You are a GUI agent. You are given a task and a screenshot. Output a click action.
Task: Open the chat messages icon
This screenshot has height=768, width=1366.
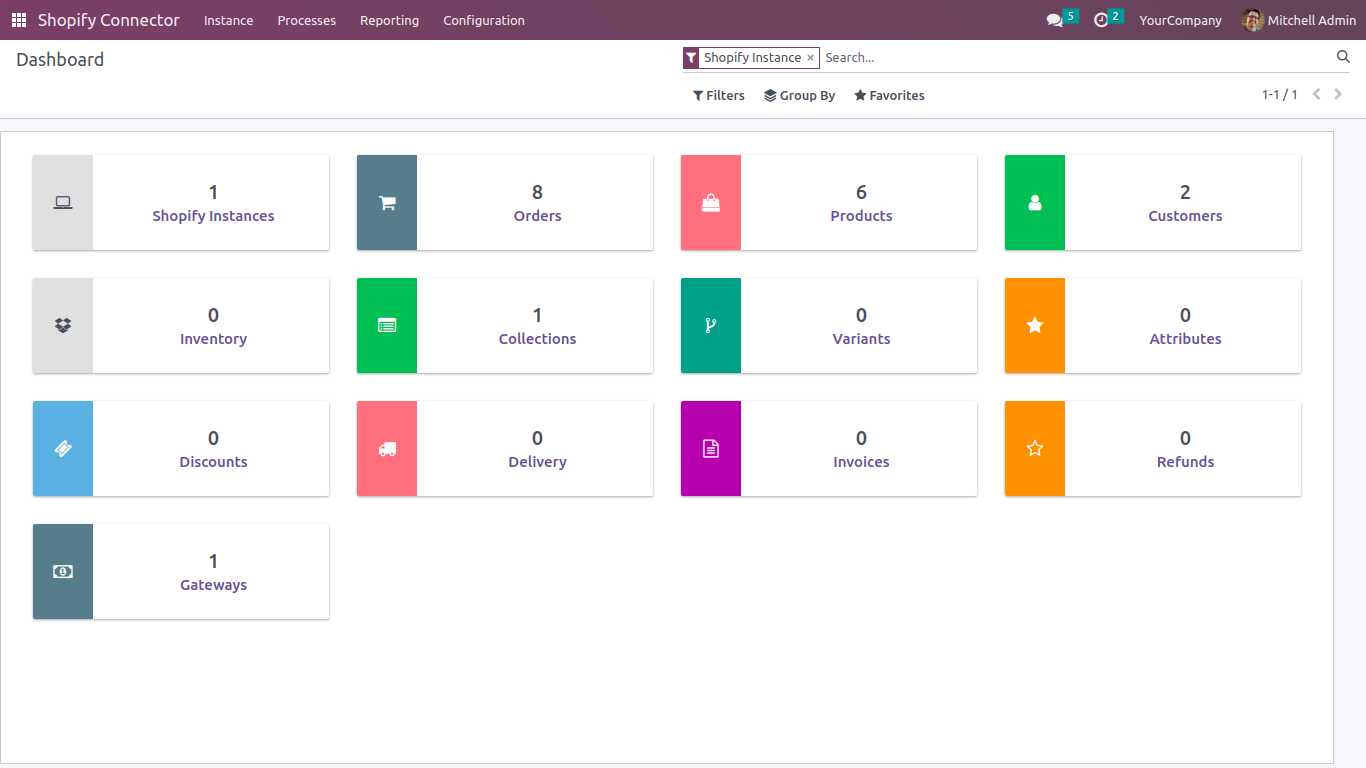pyautogui.click(x=1054, y=20)
